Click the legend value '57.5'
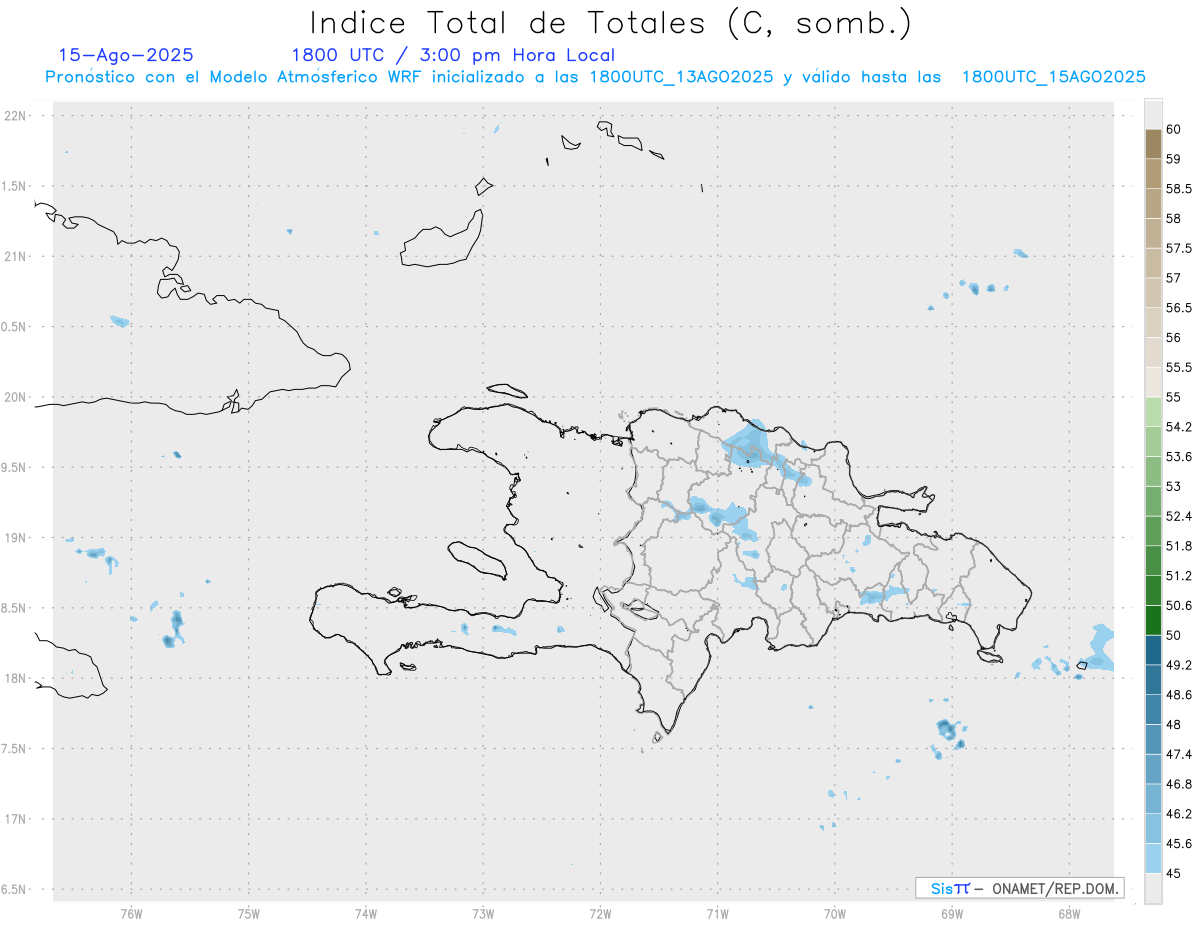 [1179, 248]
